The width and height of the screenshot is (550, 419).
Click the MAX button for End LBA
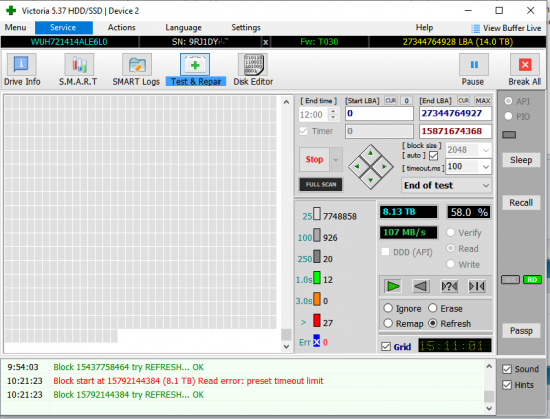tap(483, 101)
